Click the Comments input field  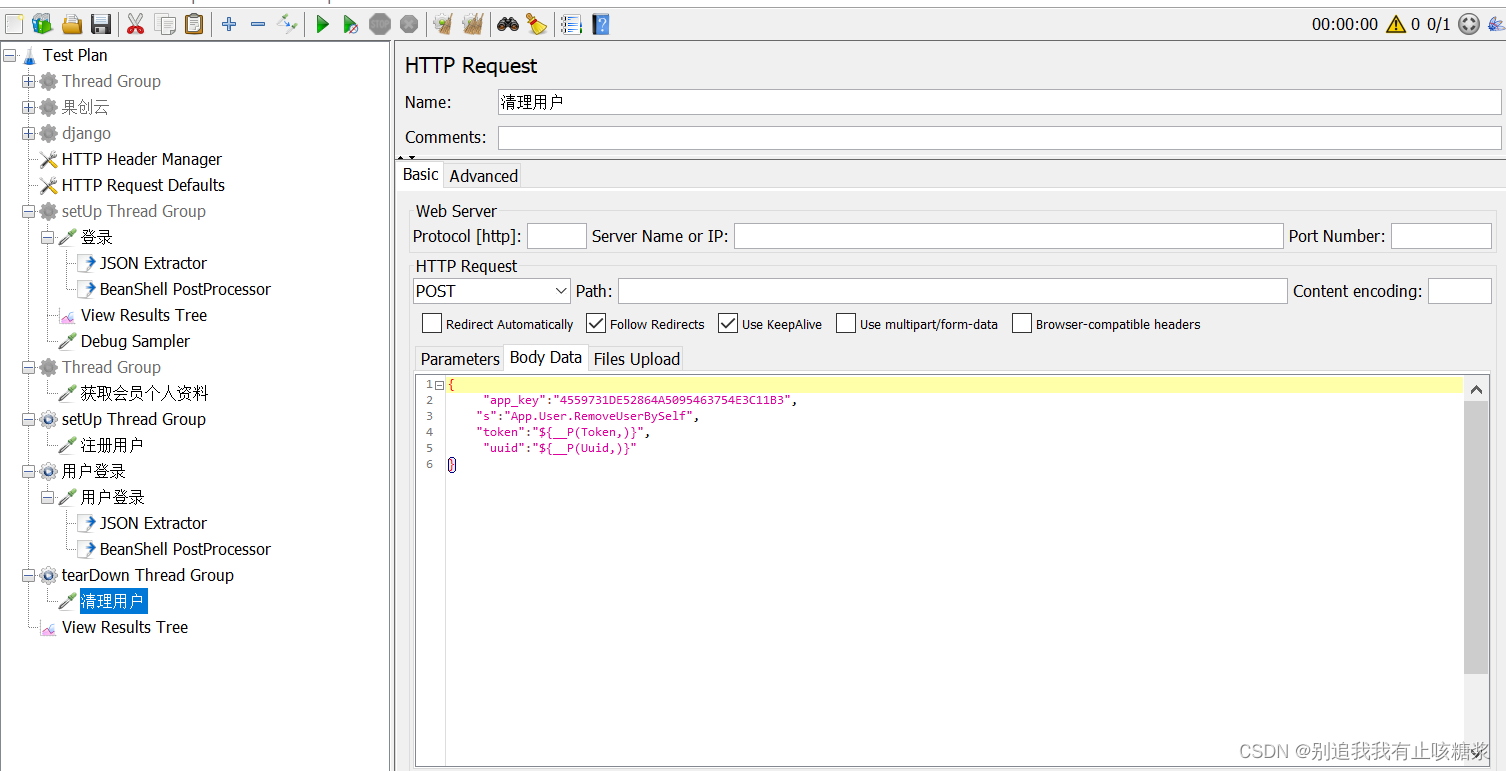999,138
